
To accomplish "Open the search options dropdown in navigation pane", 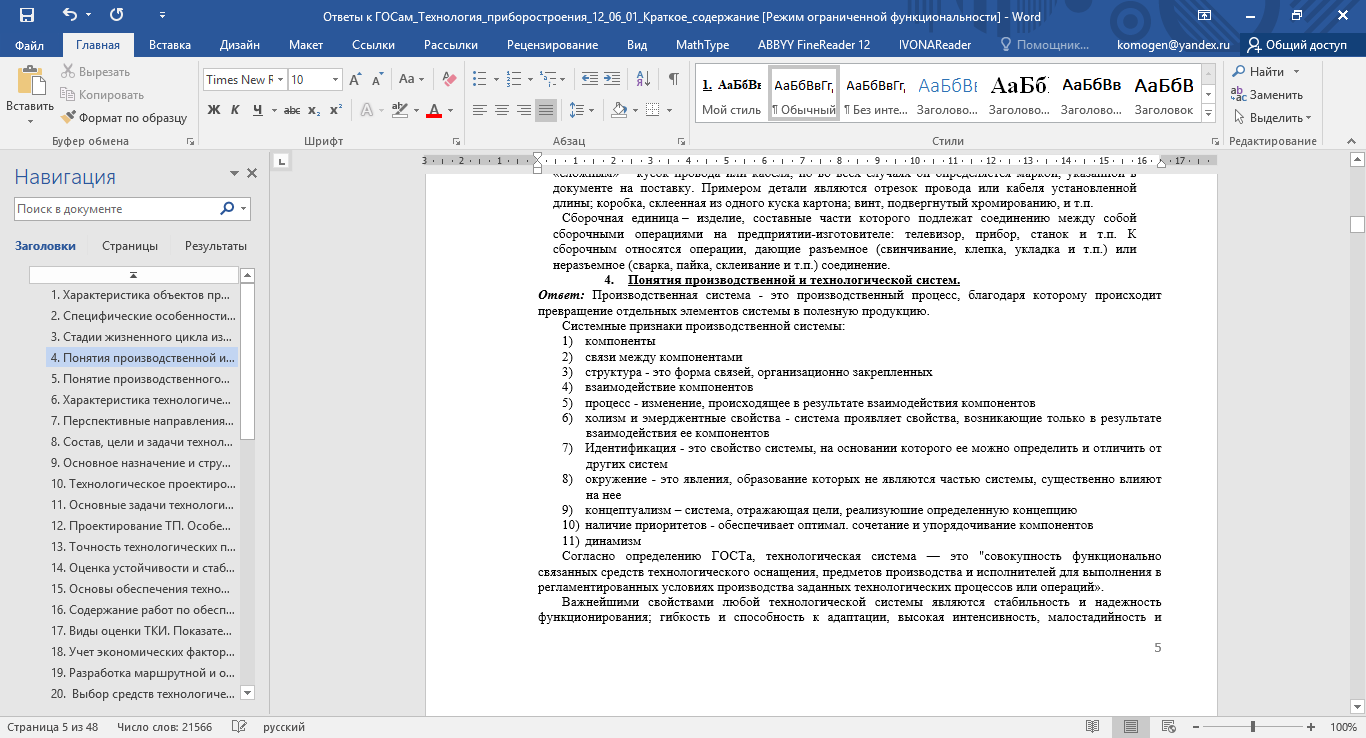I will 244,209.
